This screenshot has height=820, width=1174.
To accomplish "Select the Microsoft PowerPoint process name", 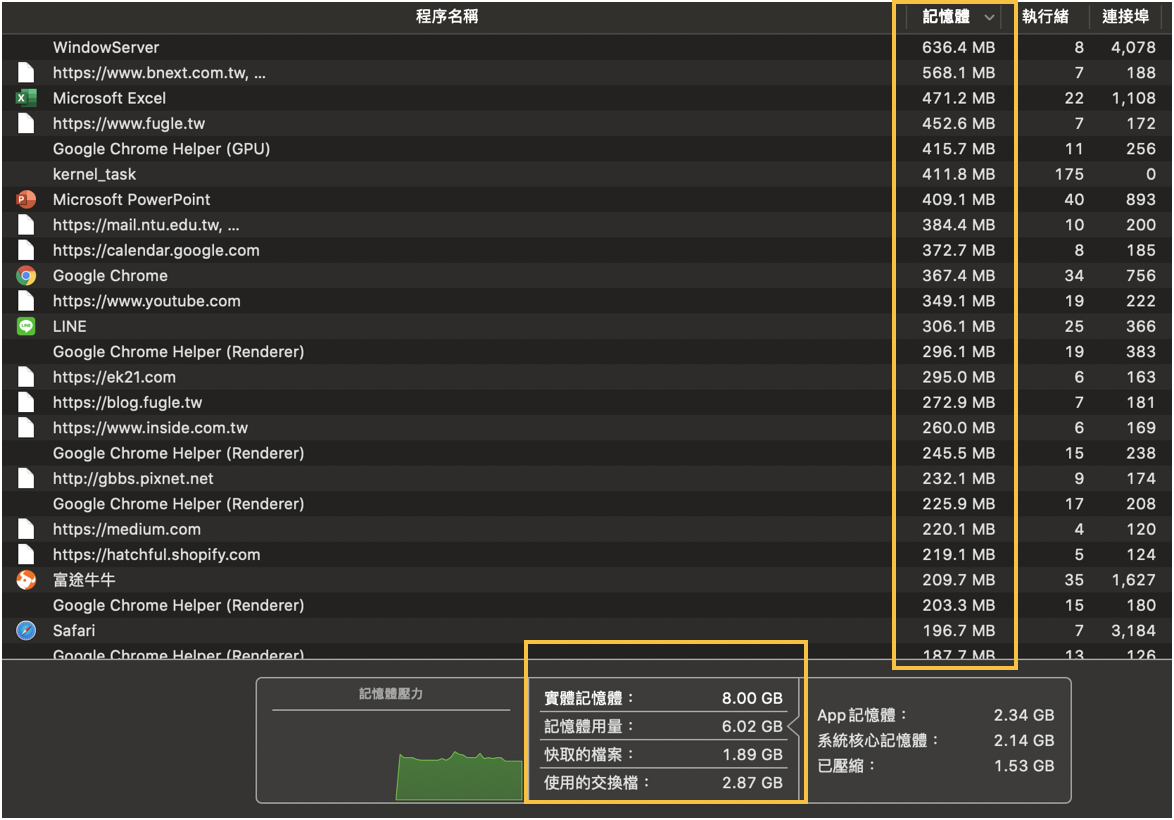I will [131, 200].
